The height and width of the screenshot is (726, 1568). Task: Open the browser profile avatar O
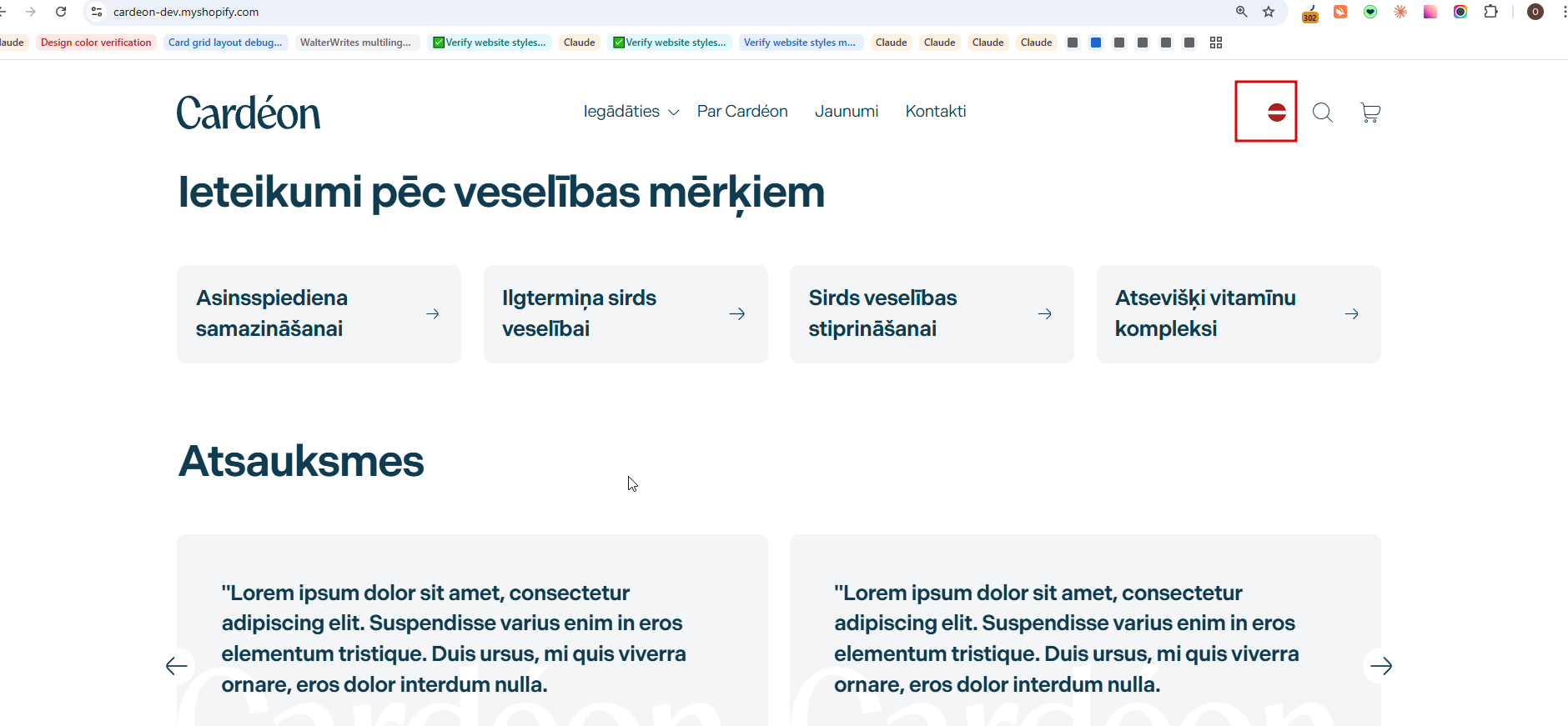pyautogui.click(x=1535, y=12)
